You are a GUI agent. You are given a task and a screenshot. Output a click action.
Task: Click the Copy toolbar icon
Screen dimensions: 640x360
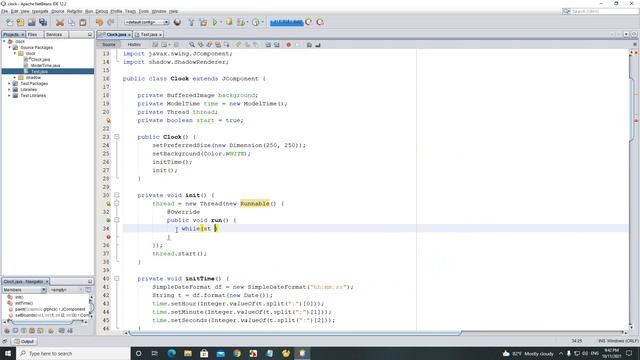pos(71,22)
